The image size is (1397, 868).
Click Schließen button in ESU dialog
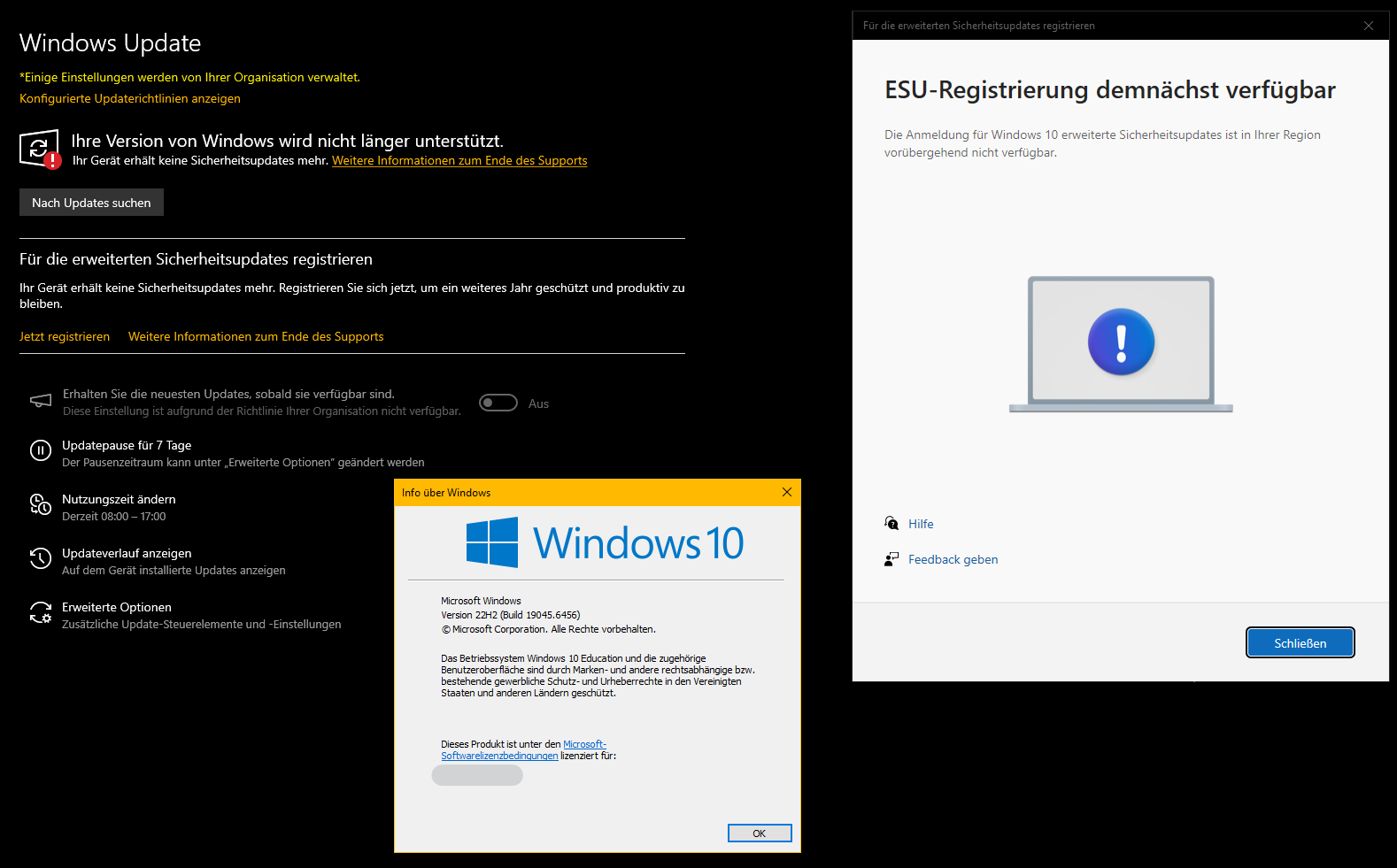tap(1300, 643)
